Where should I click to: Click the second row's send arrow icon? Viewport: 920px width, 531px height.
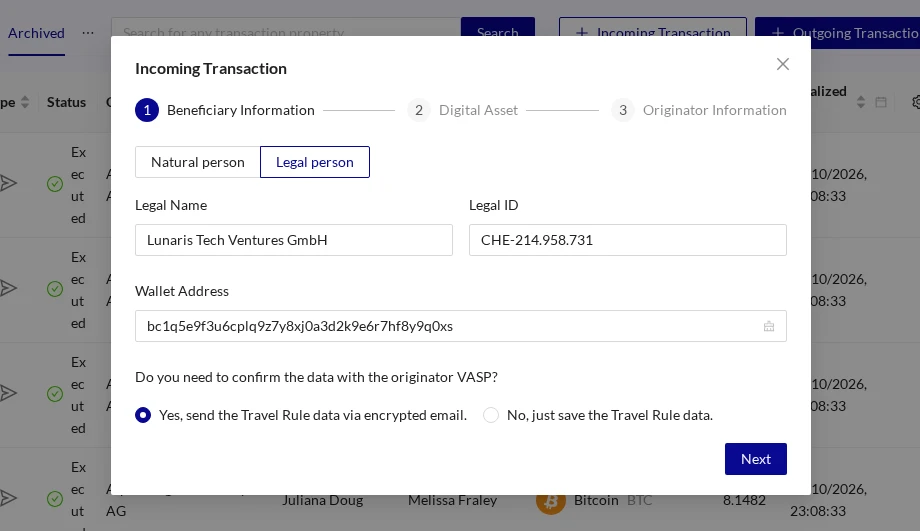click(8, 288)
